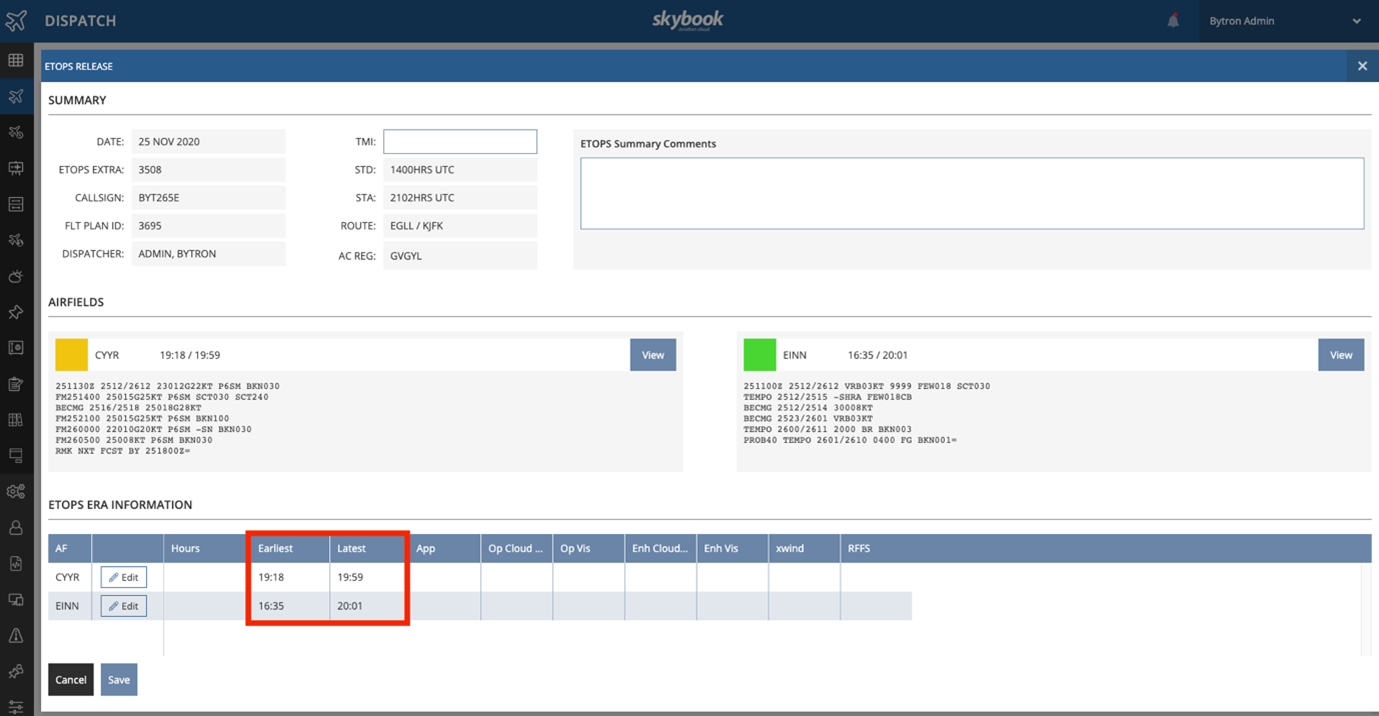Click the AF column header

[70, 548]
